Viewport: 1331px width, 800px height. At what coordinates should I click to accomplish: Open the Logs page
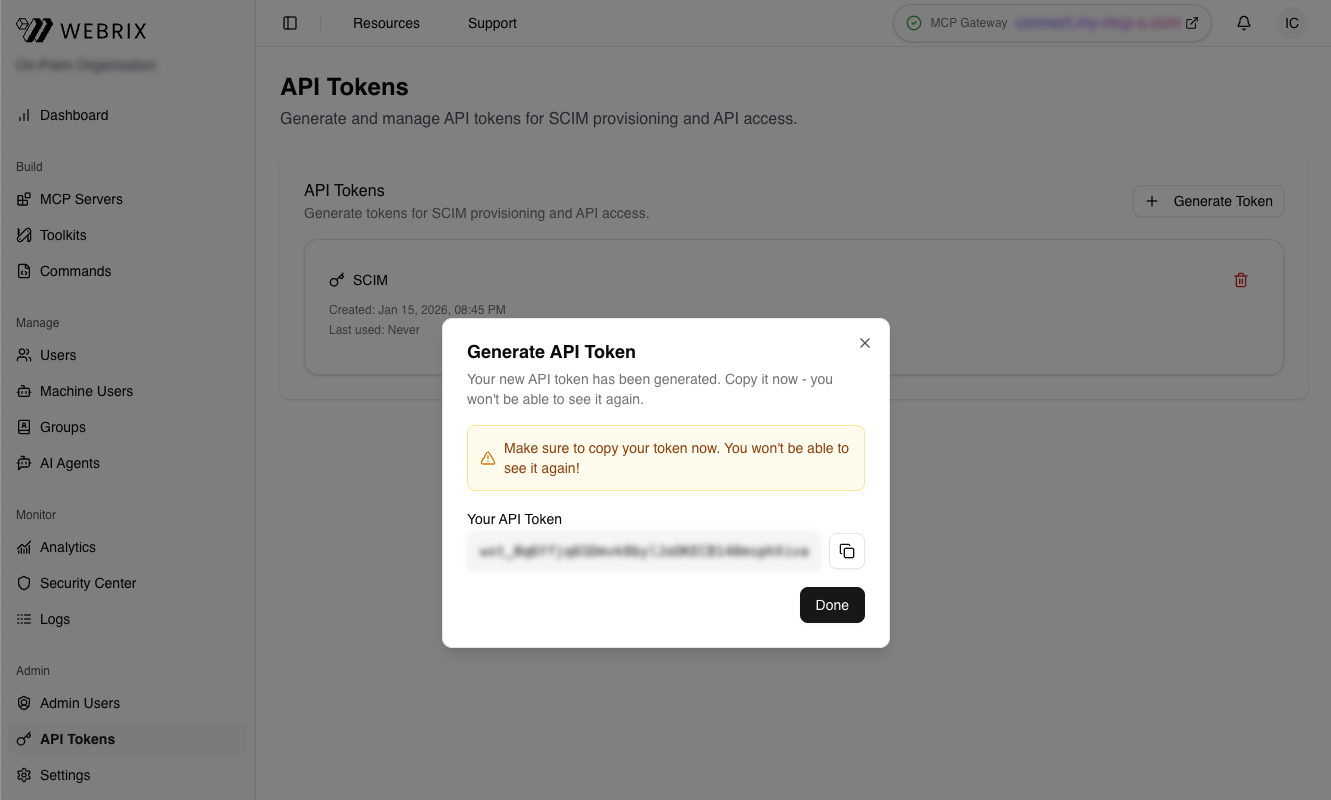click(x=54, y=619)
